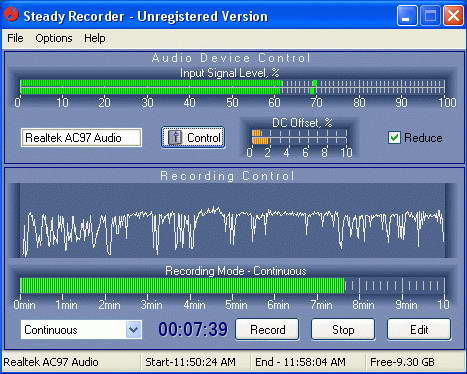
Task: Click the Record button
Action: pyautogui.click(x=267, y=329)
